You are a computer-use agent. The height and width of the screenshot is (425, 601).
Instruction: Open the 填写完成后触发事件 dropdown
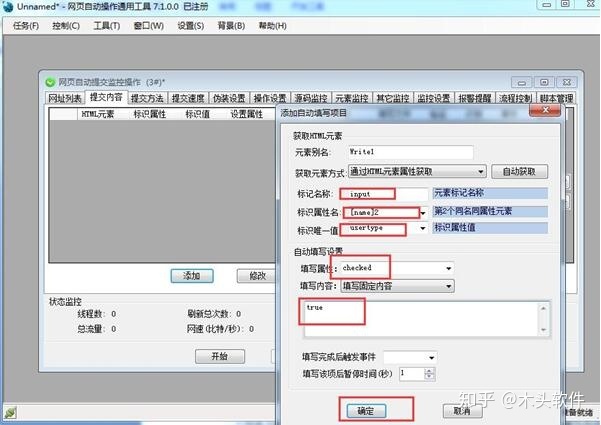pyautogui.click(x=410, y=357)
